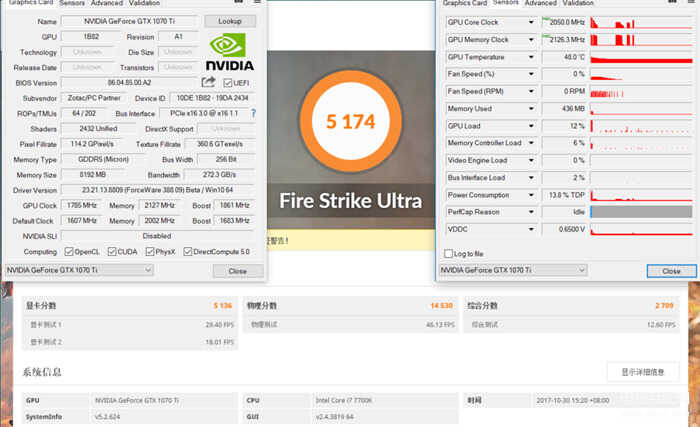Click the GPU Clock value 1785 MHz

coord(82,205)
